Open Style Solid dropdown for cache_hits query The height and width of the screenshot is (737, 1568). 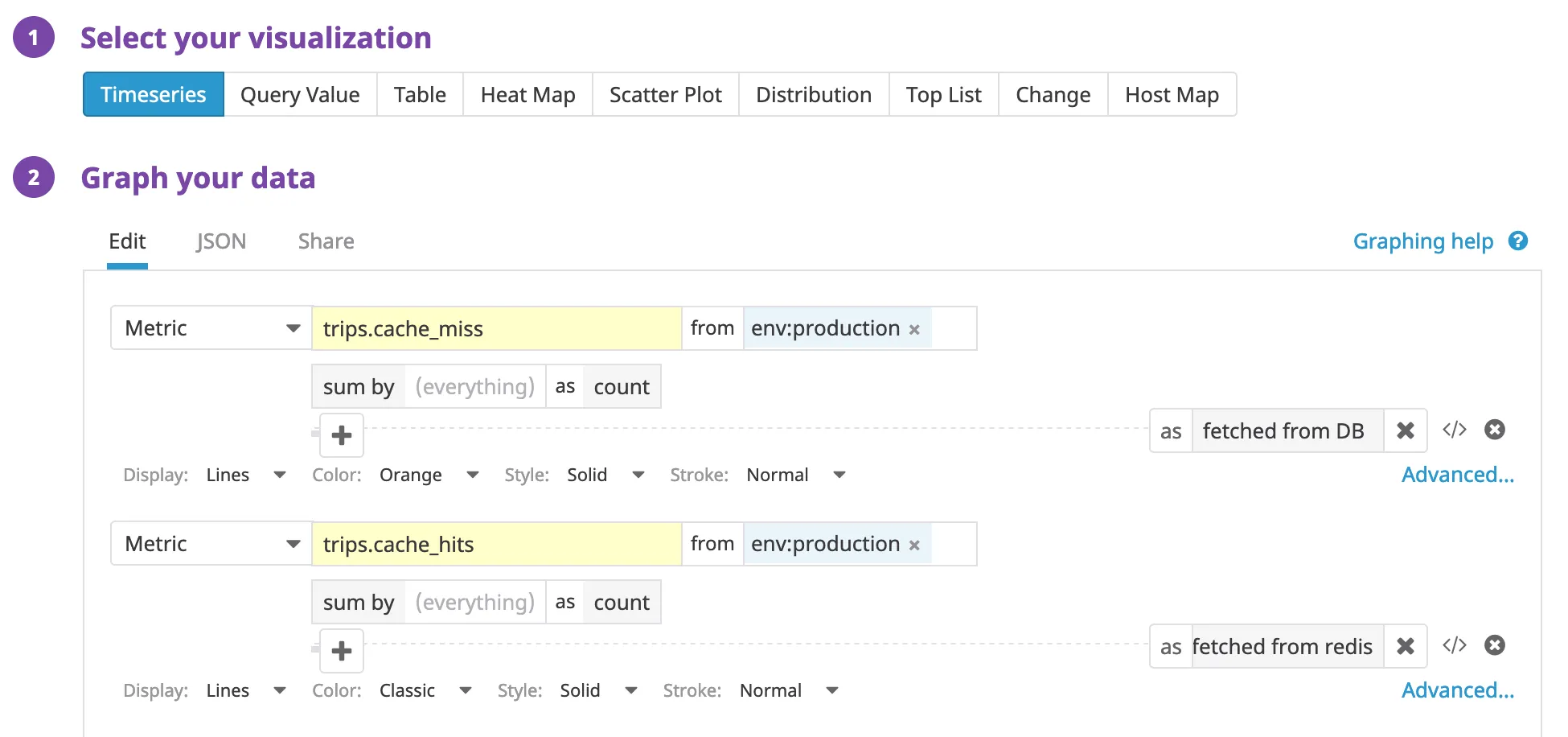pyautogui.click(x=598, y=690)
